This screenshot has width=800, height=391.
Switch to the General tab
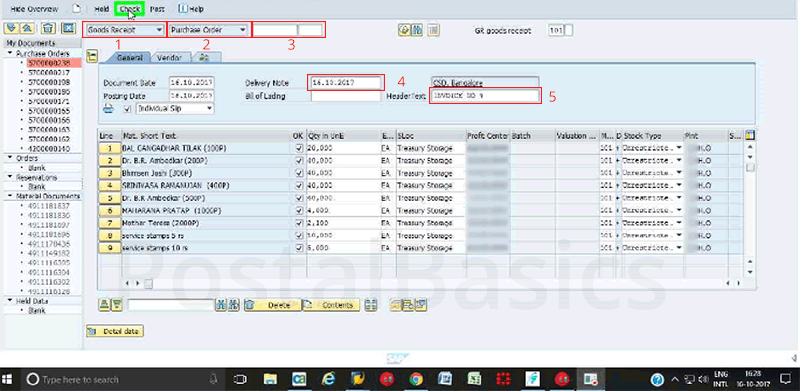(x=129, y=58)
